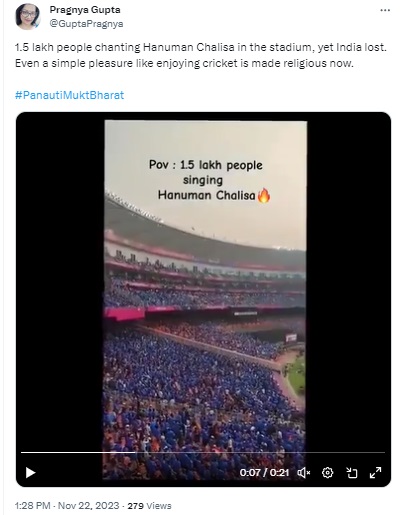Click the Nov 22, 2023 date
The width and height of the screenshot is (402, 515).
[89, 506]
